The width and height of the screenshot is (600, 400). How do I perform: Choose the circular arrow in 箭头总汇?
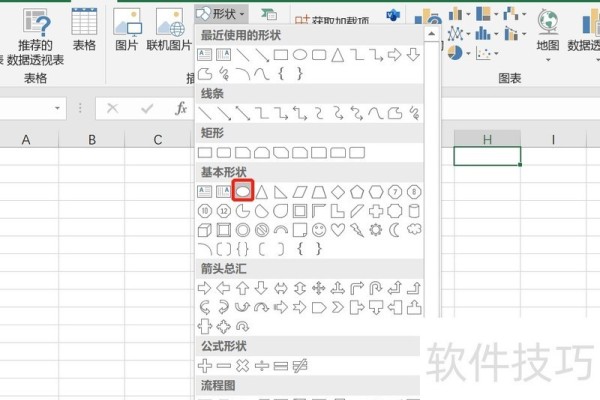click(x=243, y=327)
